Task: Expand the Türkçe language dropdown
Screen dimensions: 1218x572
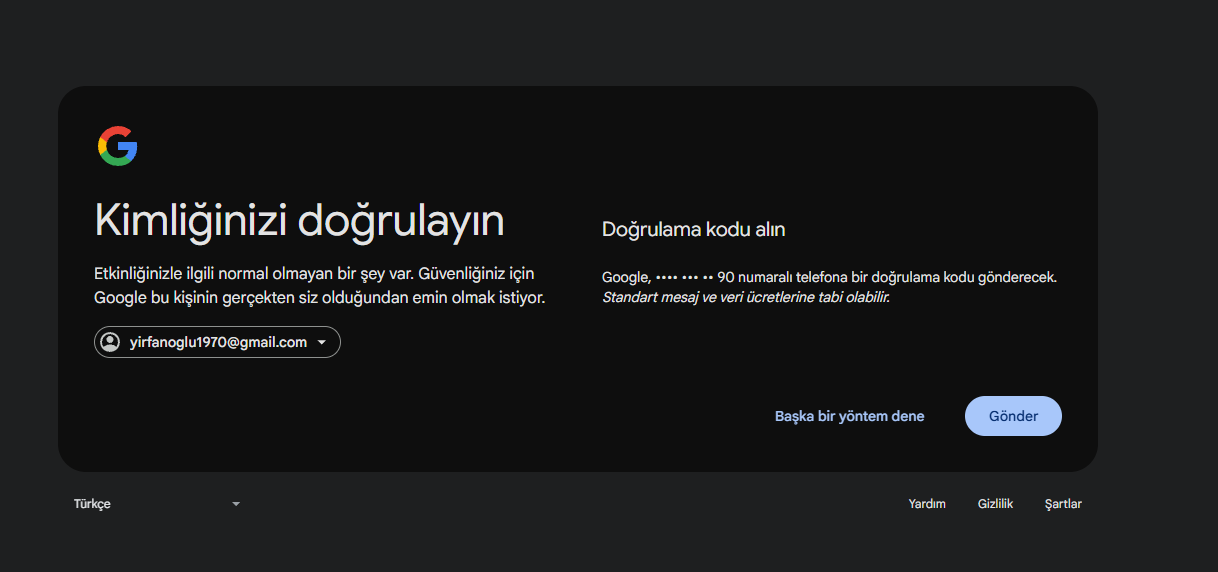Action: 157,504
